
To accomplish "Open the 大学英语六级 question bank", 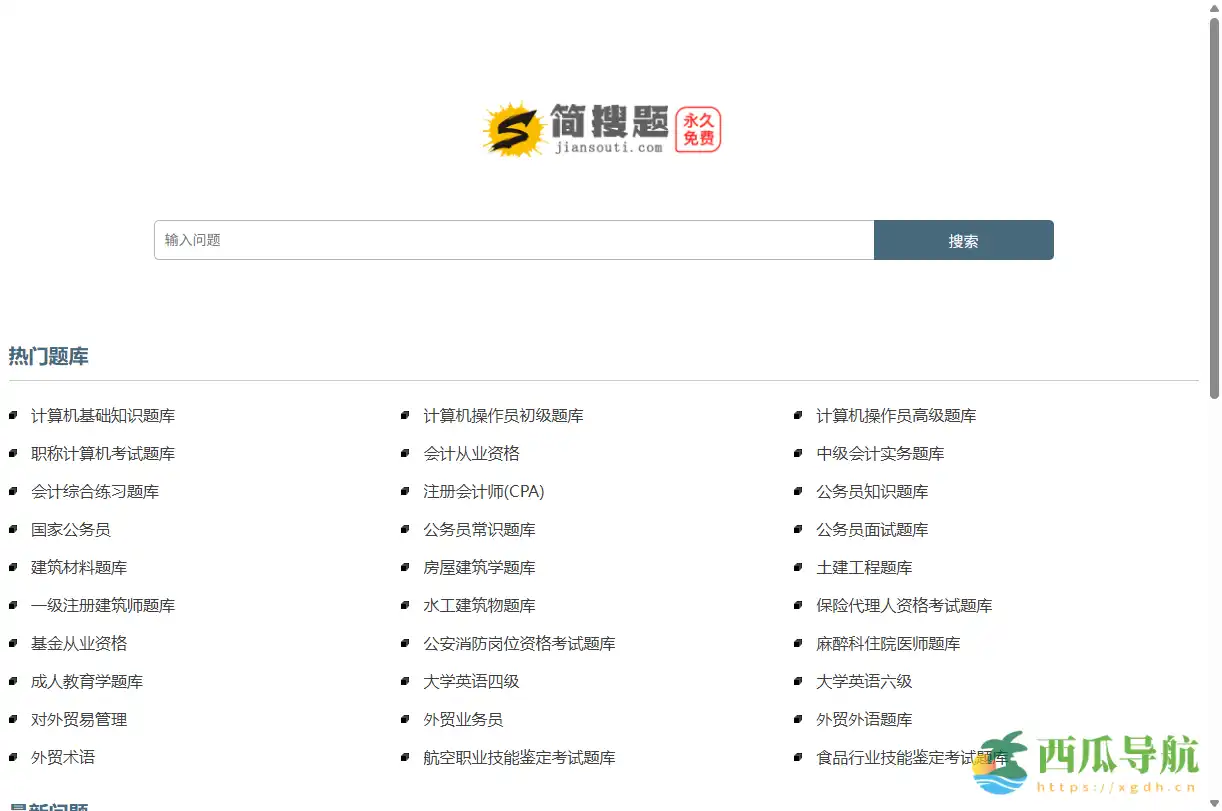I will (x=864, y=681).
